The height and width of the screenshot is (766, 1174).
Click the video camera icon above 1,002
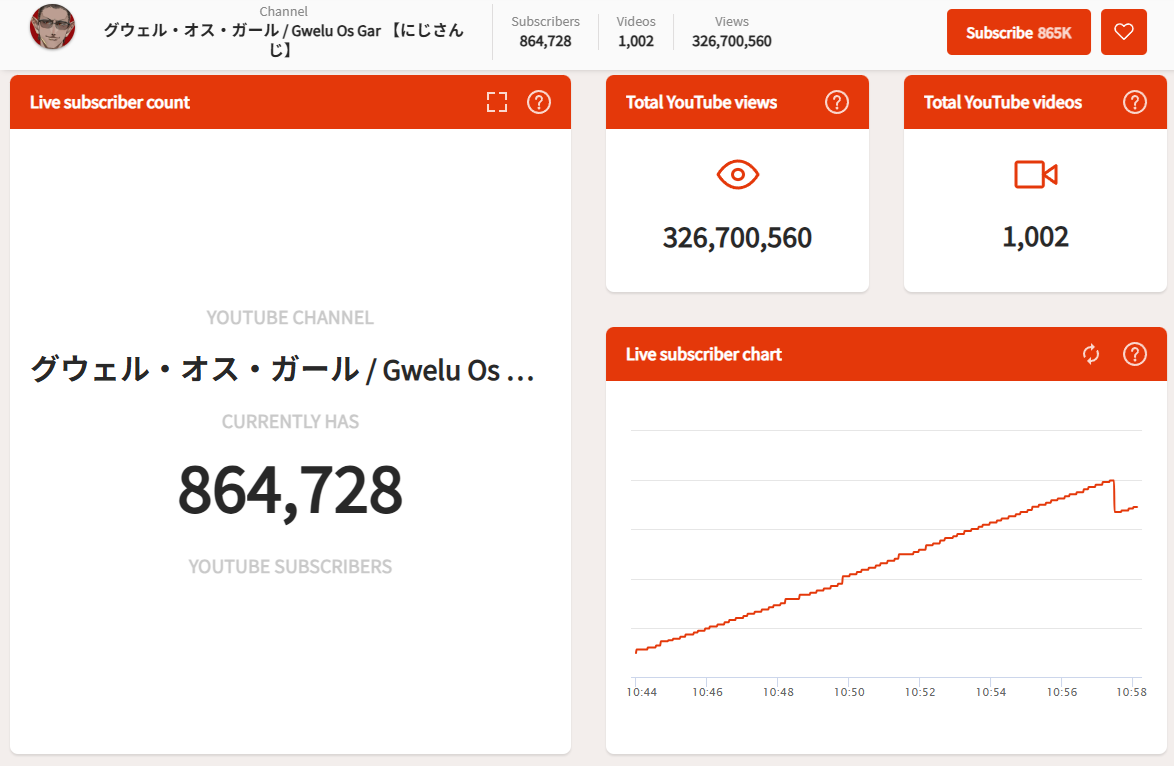[1035, 175]
